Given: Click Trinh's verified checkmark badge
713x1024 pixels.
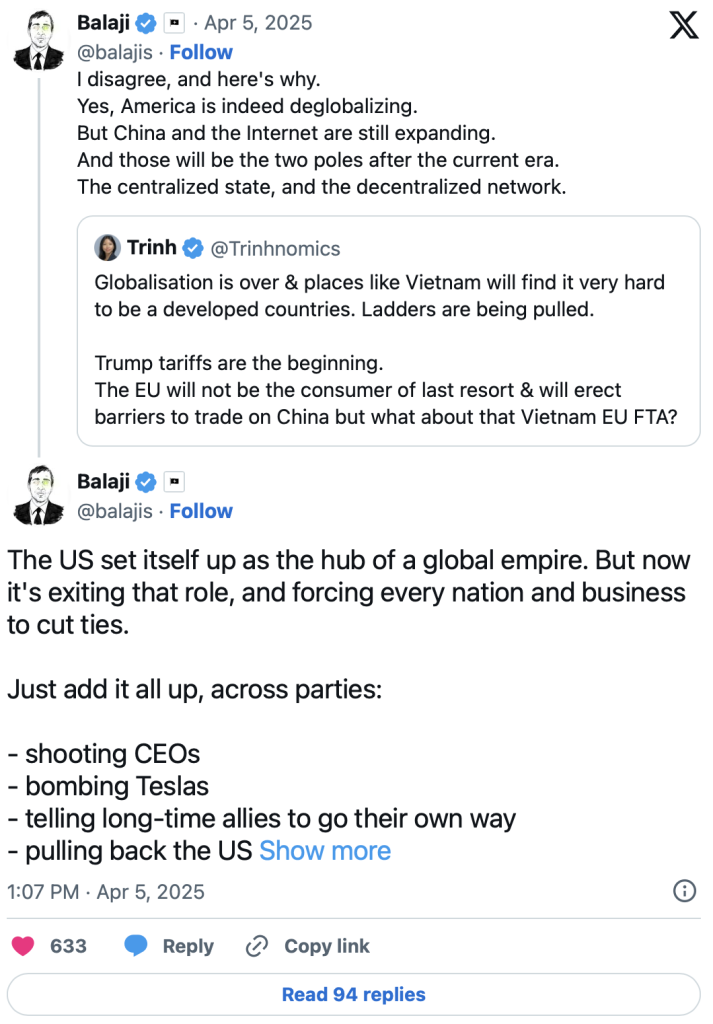Looking at the screenshot, I should click(x=193, y=248).
